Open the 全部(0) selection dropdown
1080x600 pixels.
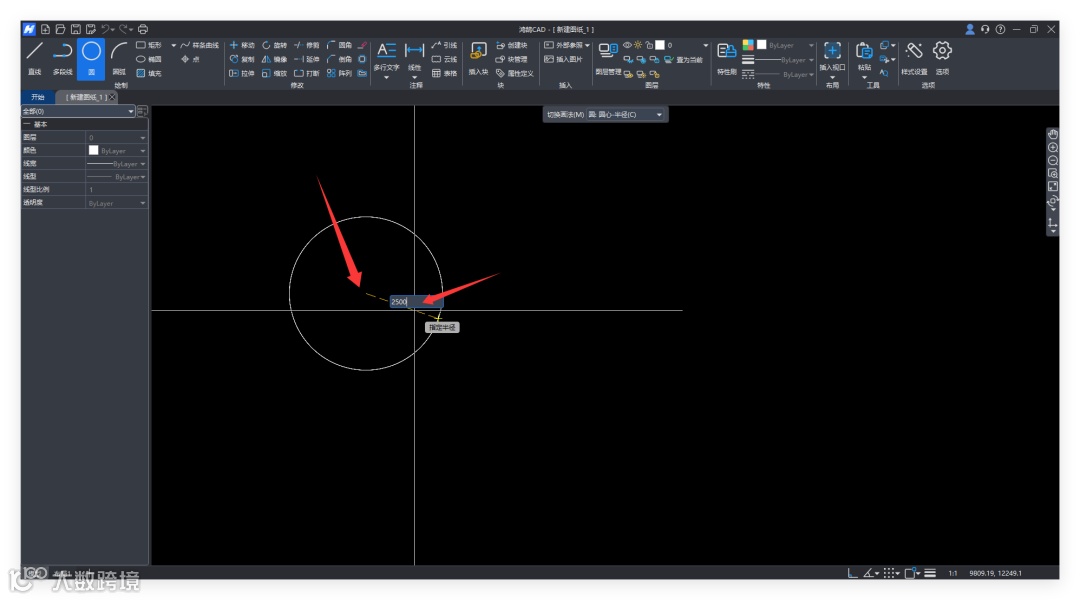(x=78, y=111)
